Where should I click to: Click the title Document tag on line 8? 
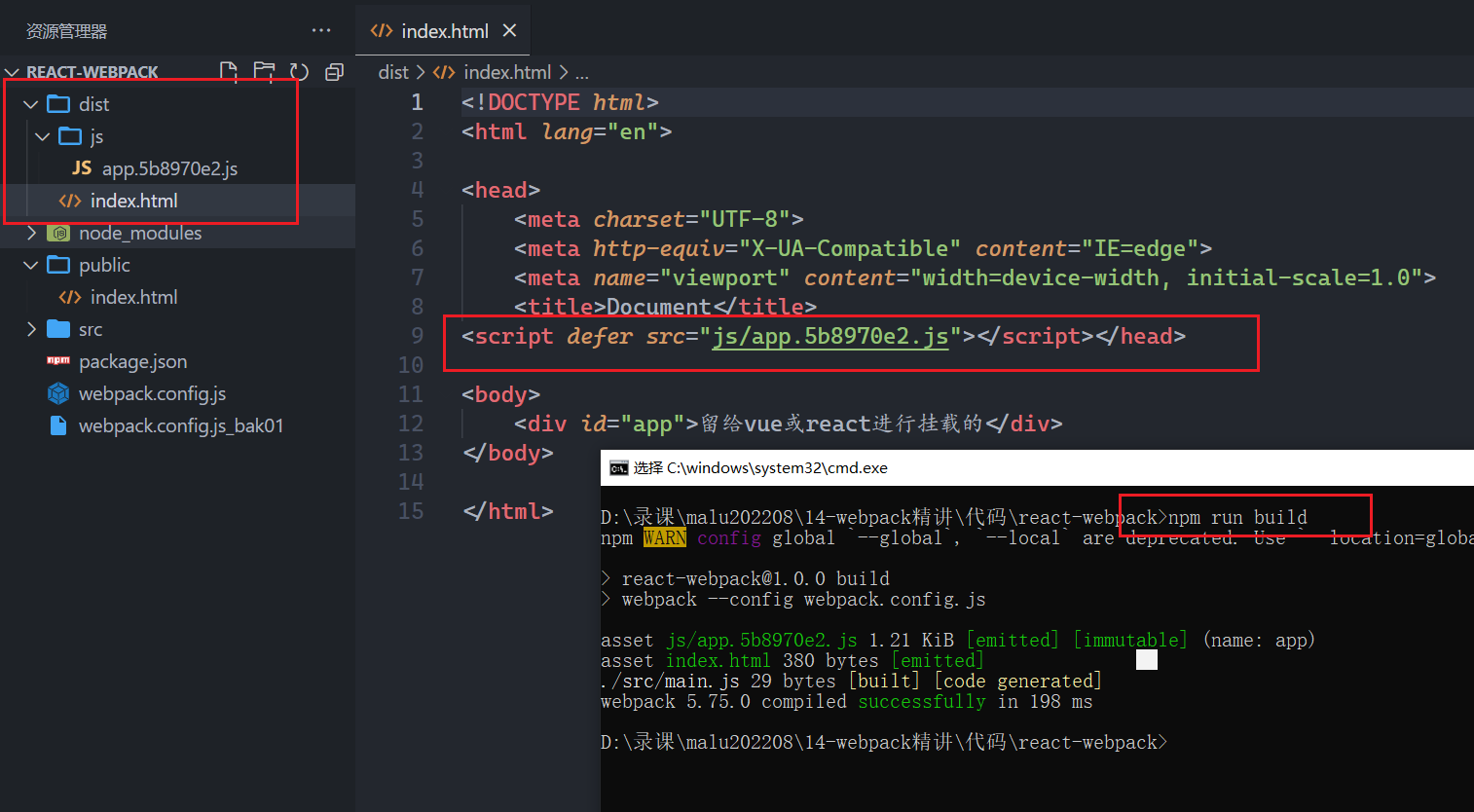click(665, 307)
